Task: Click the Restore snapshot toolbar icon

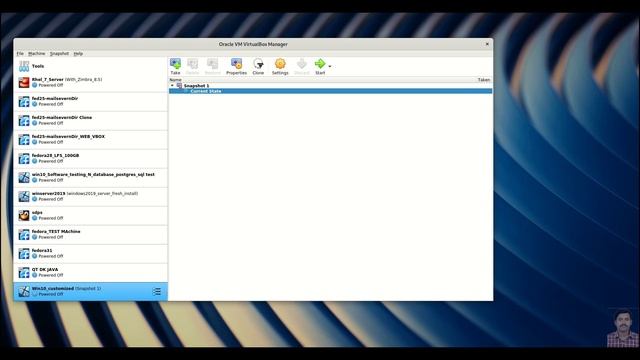Action: click(x=213, y=67)
